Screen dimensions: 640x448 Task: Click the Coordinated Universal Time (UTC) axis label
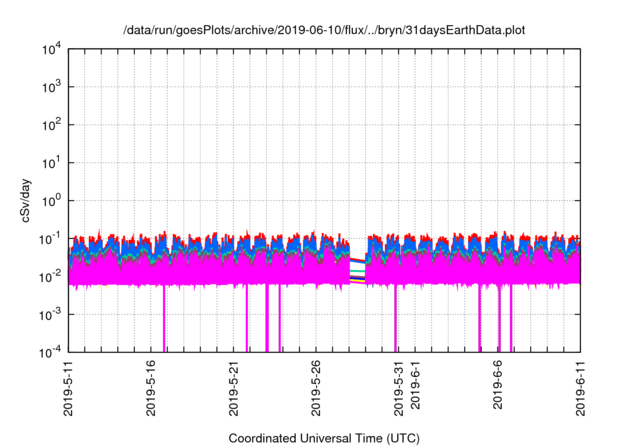324,438
